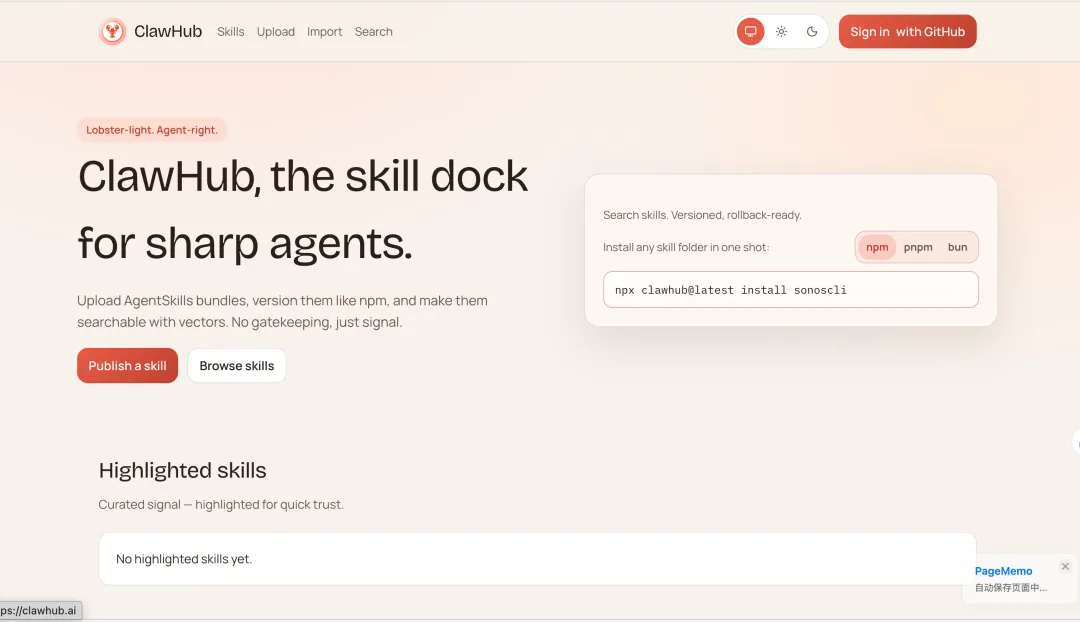Click the Highlighted skills heading
This screenshot has width=1080, height=622.
pyautogui.click(x=183, y=470)
